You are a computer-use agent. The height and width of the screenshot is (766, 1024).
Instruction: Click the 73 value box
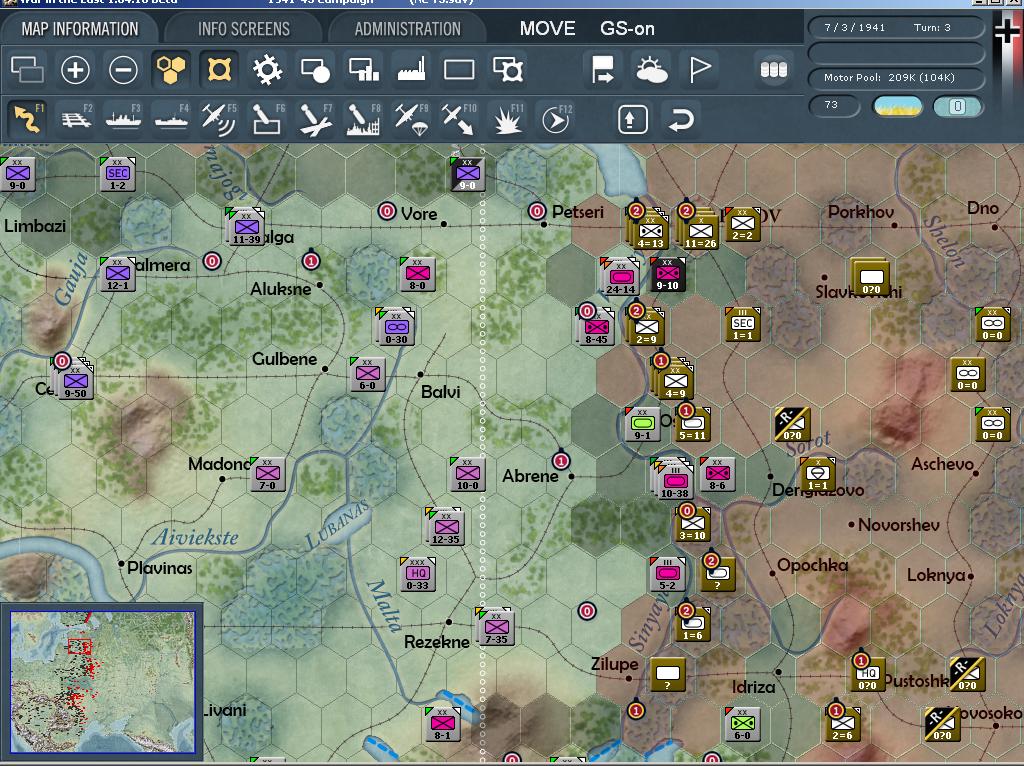pos(834,105)
